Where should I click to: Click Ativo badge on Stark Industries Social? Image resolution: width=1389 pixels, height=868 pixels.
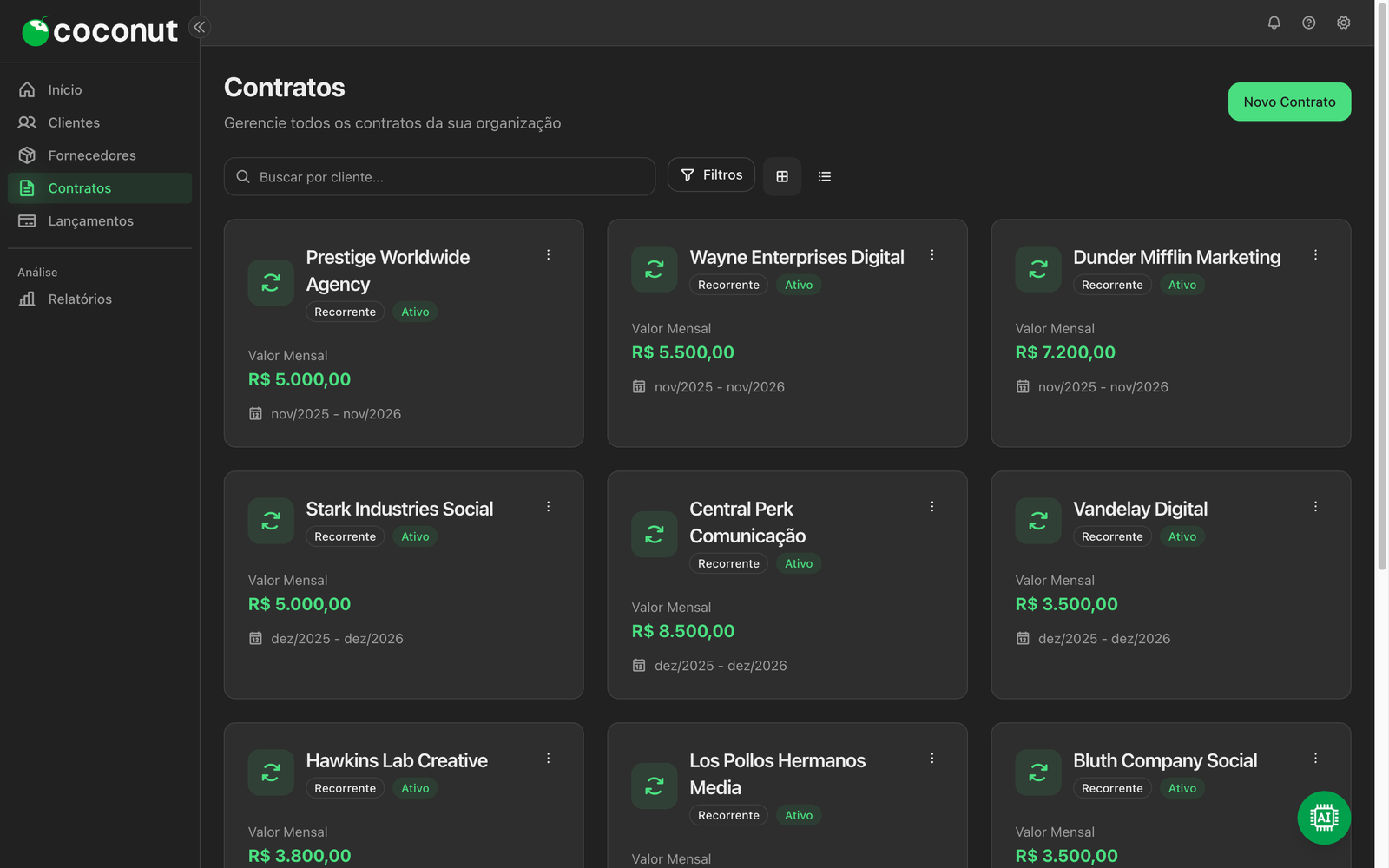(415, 536)
